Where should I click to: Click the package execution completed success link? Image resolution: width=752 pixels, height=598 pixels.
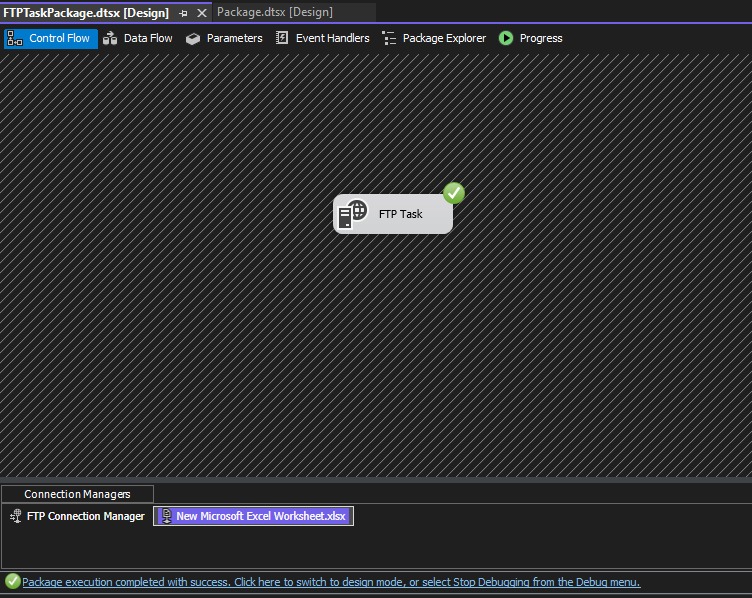[x=331, y=582]
